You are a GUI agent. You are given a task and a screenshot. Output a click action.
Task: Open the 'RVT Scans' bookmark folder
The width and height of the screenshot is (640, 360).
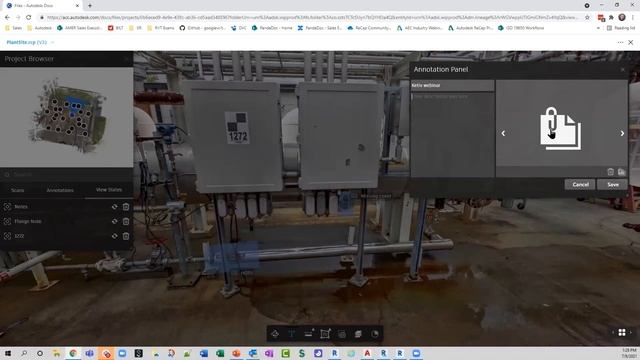tap(160, 28)
